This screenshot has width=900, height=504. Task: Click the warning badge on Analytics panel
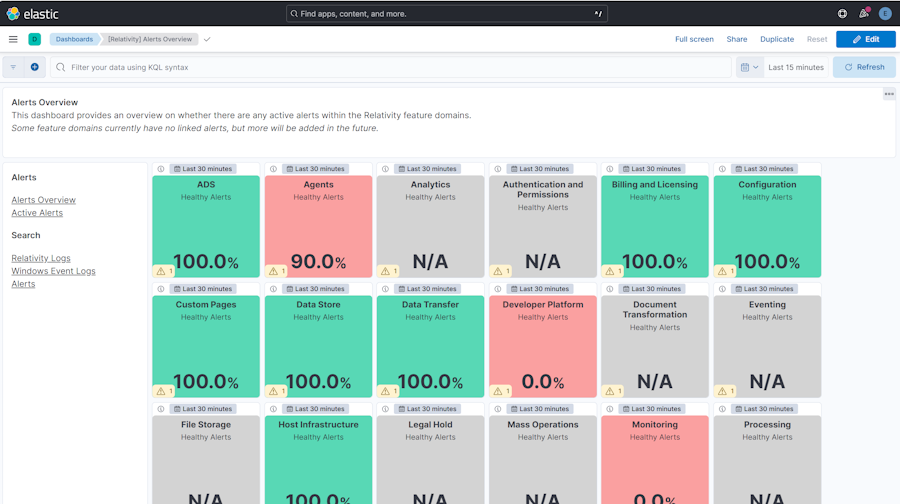[389, 271]
